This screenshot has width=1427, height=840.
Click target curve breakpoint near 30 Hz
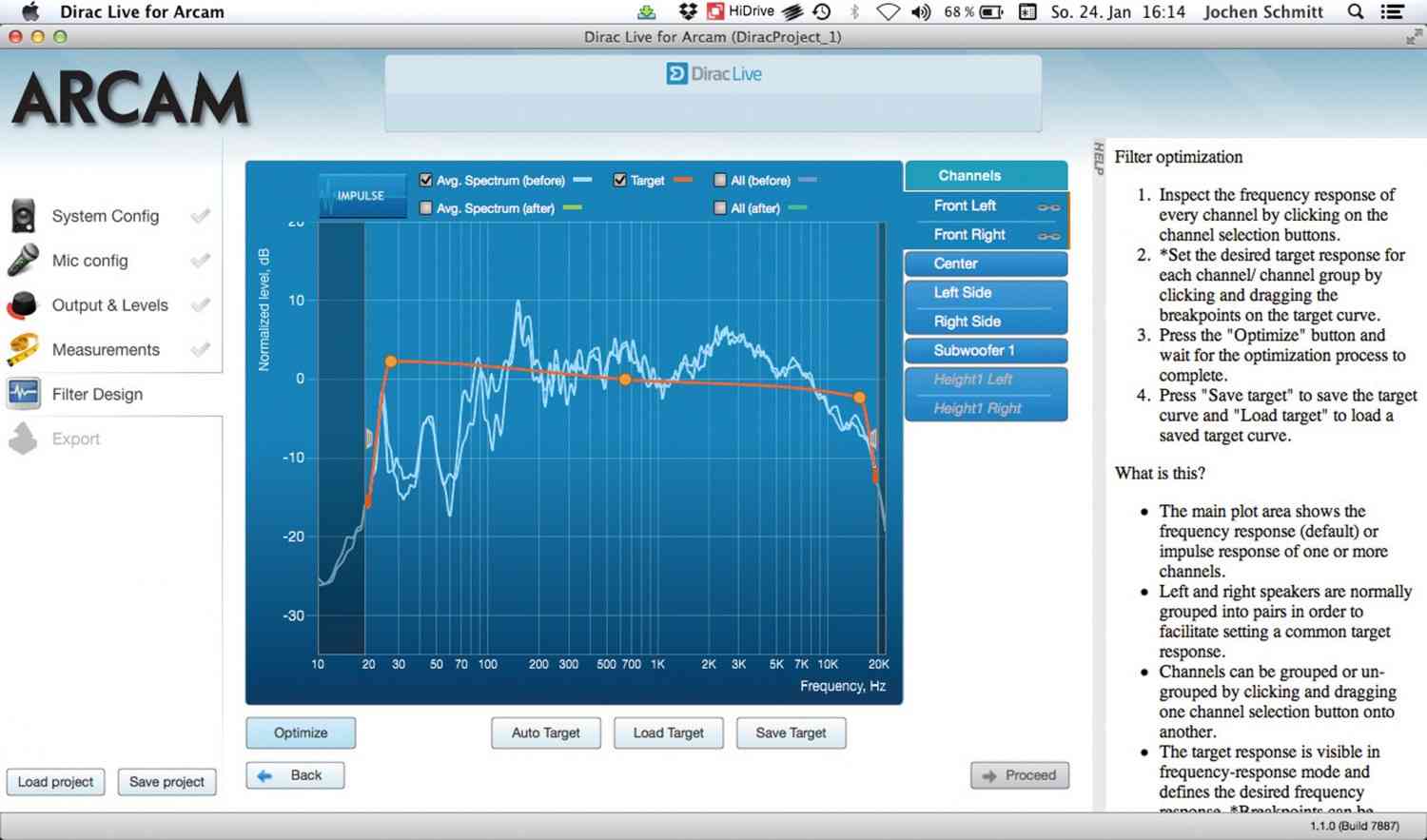pyautogui.click(x=391, y=361)
